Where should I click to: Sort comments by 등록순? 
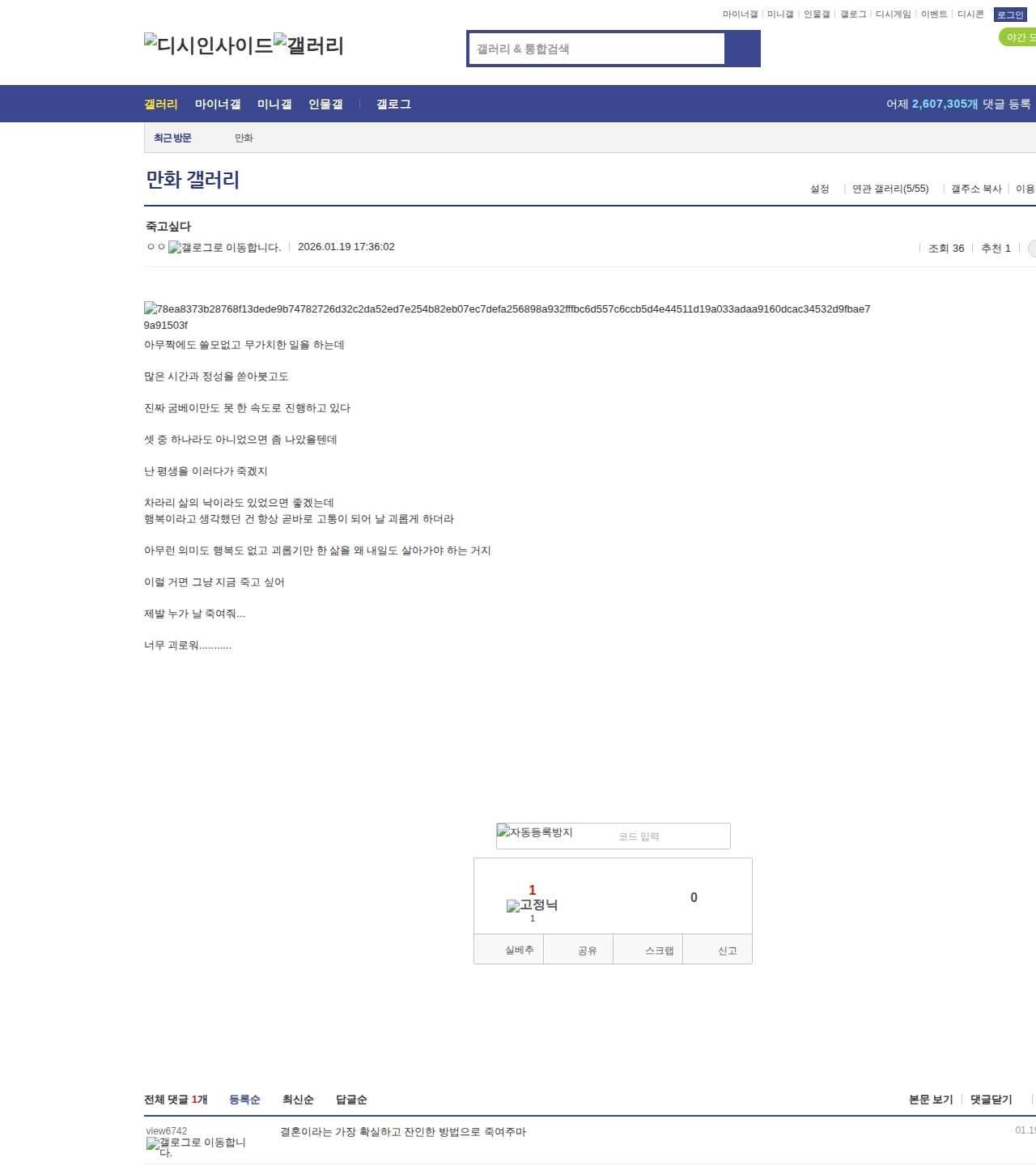(x=244, y=1100)
